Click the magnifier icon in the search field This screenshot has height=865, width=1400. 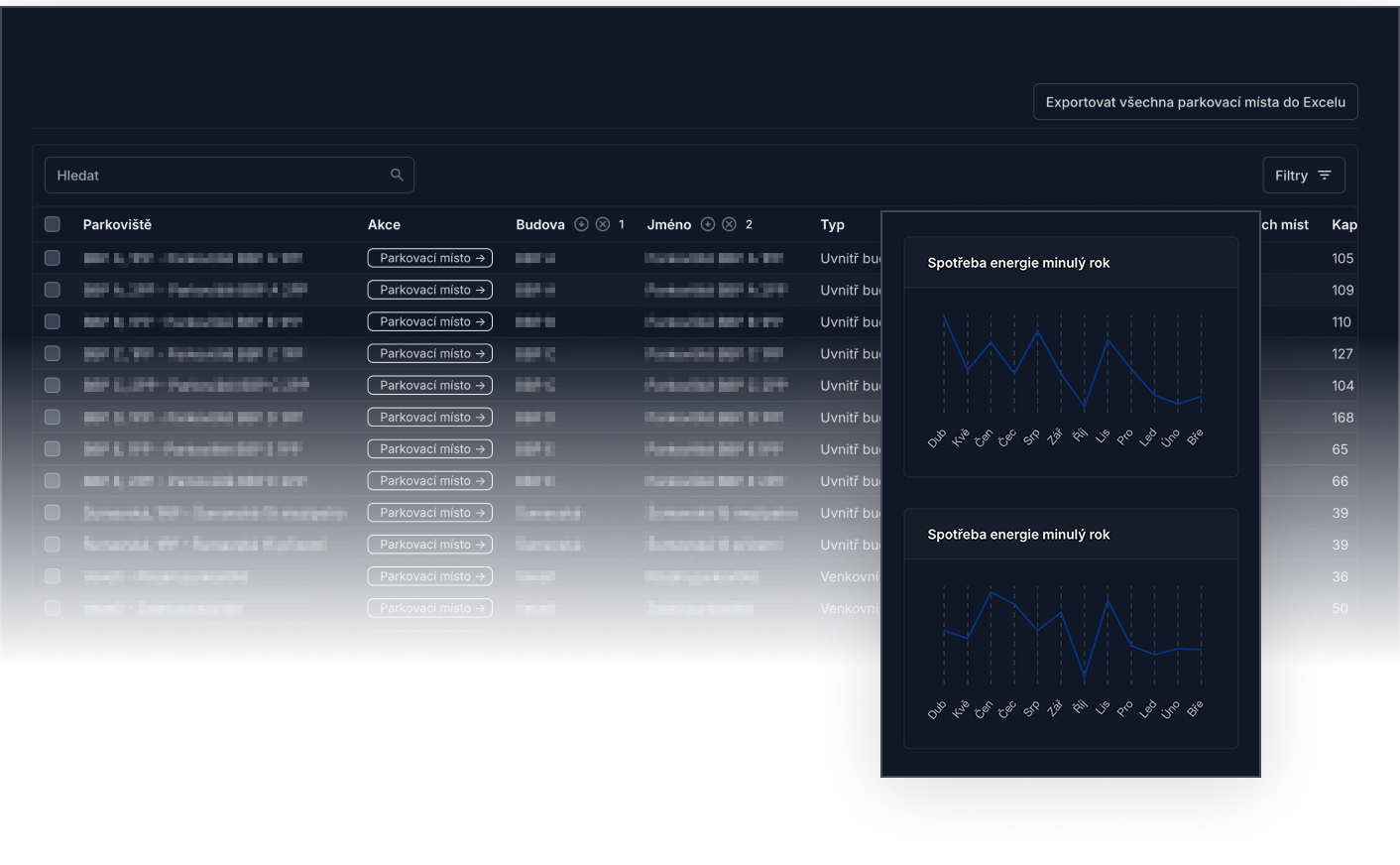tap(397, 175)
